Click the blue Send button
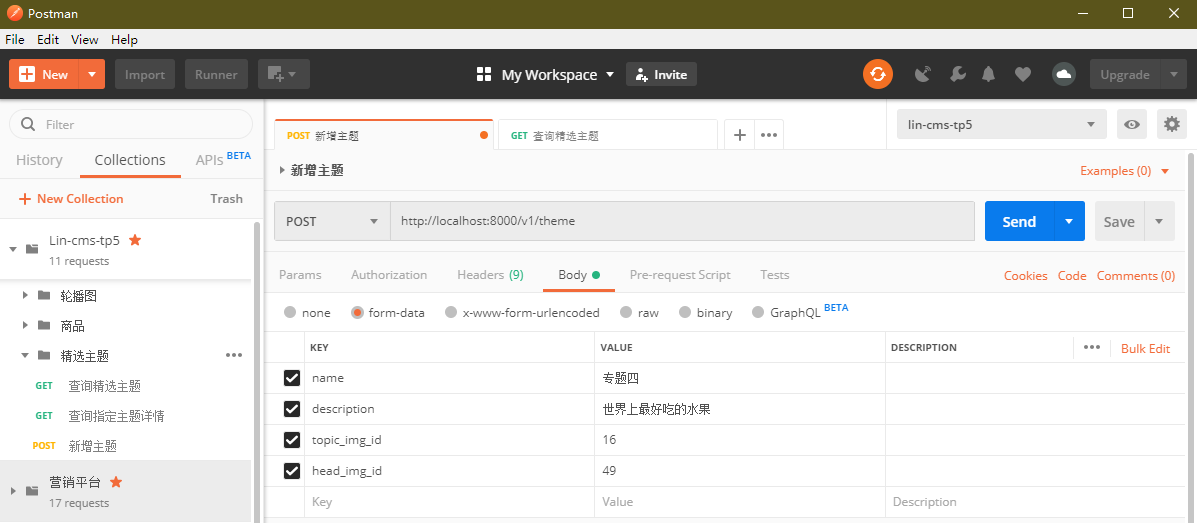 [x=1019, y=221]
